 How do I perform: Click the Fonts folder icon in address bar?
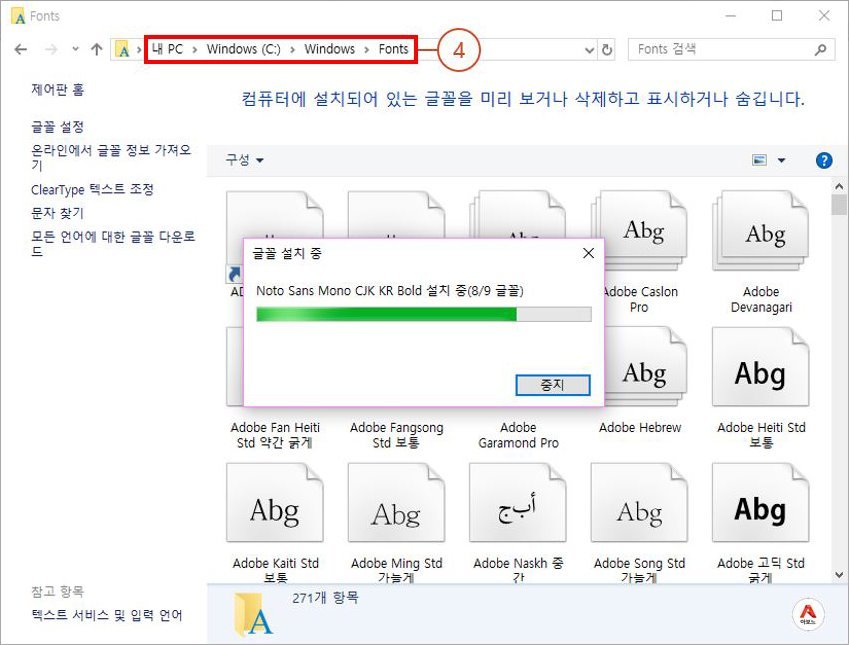tap(123, 50)
